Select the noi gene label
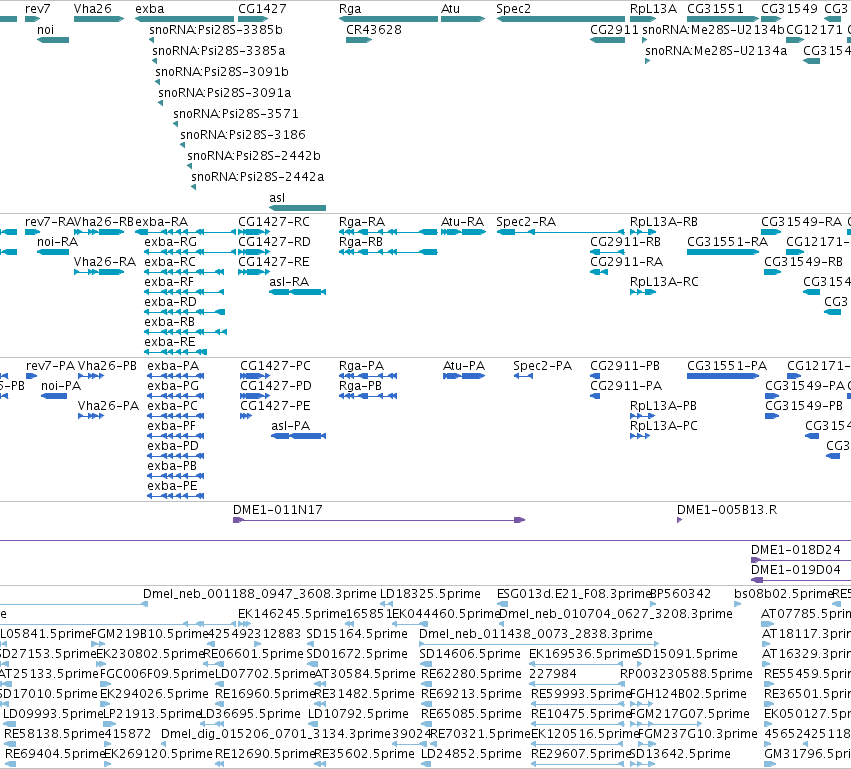 [46, 30]
